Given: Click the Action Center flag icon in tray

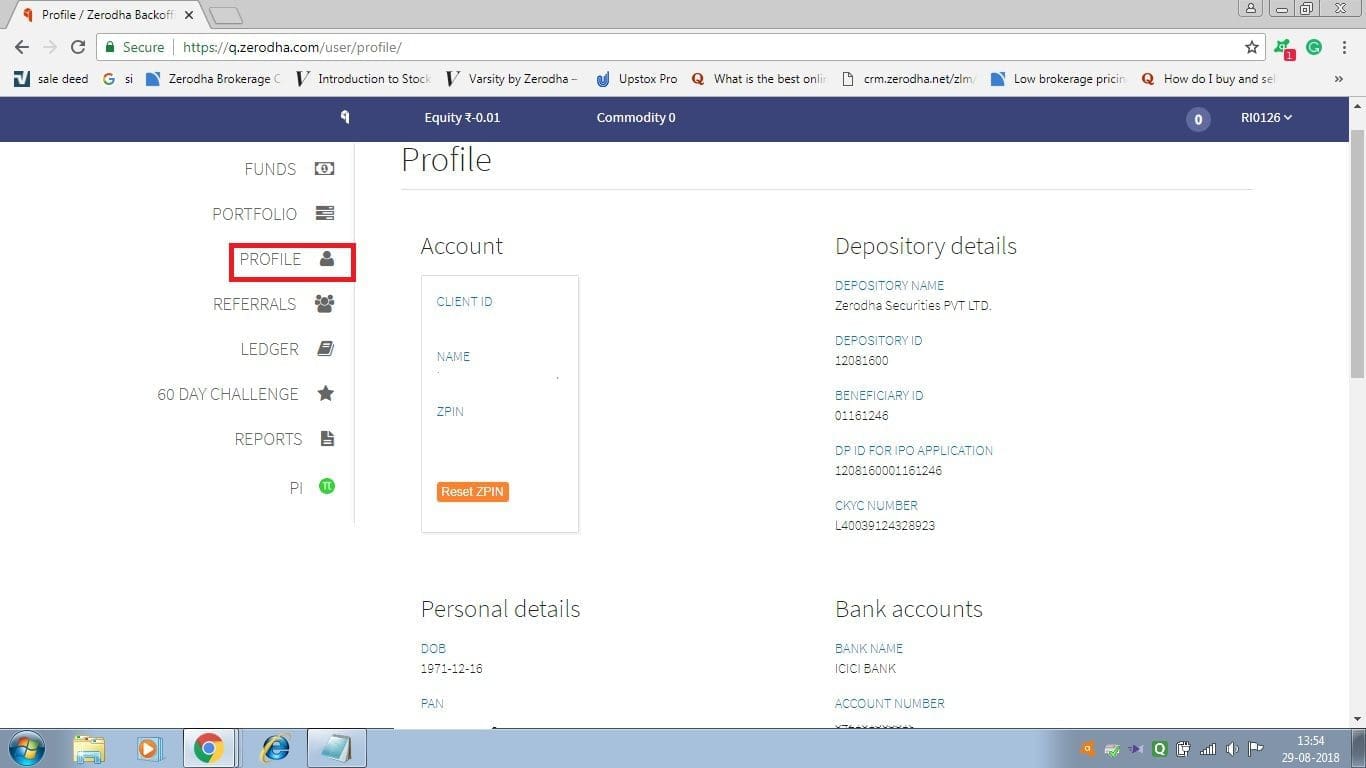Looking at the screenshot, I should [1256, 749].
